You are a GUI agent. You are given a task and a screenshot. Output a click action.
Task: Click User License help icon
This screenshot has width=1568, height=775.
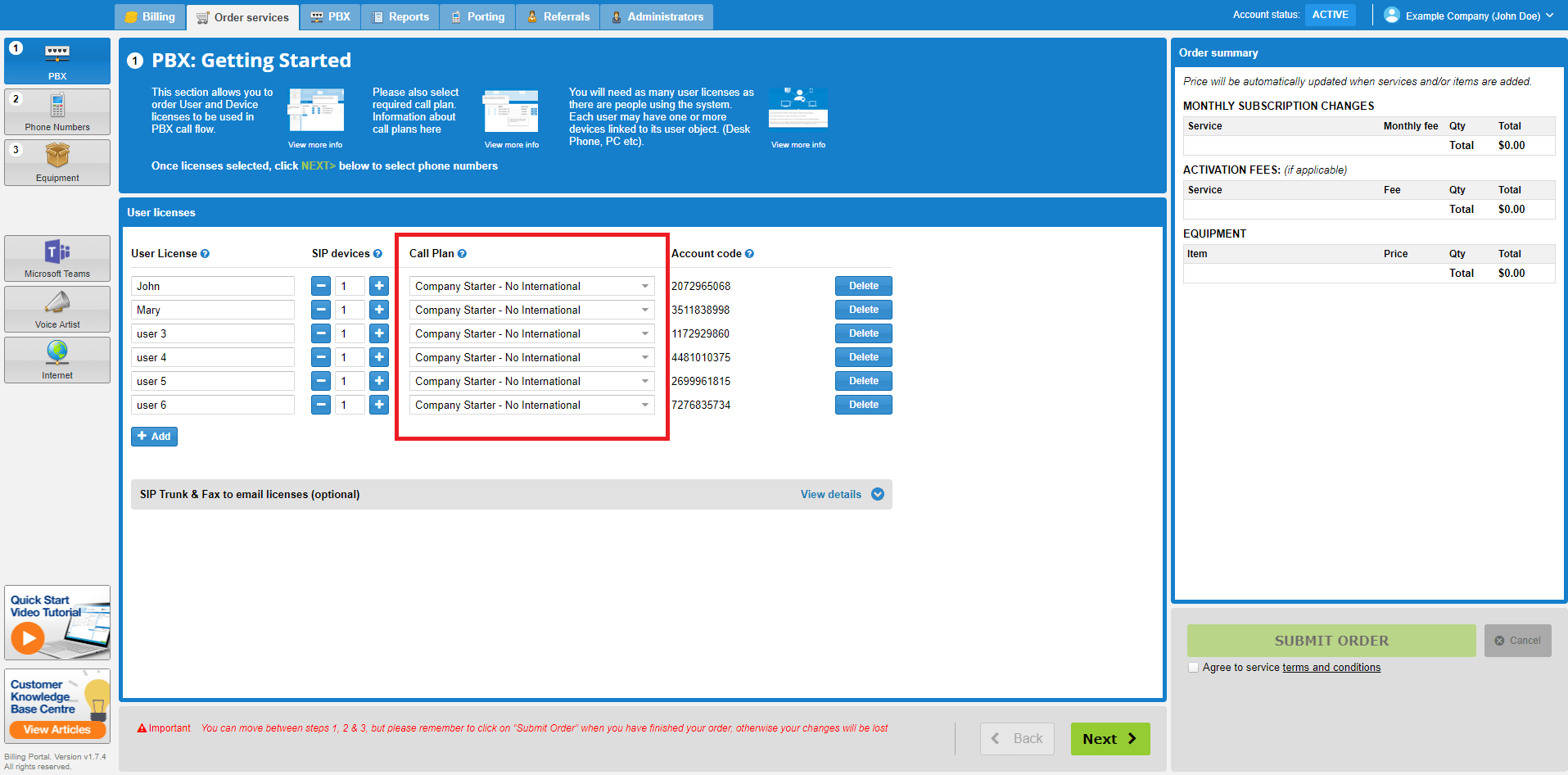pos(205,254)
